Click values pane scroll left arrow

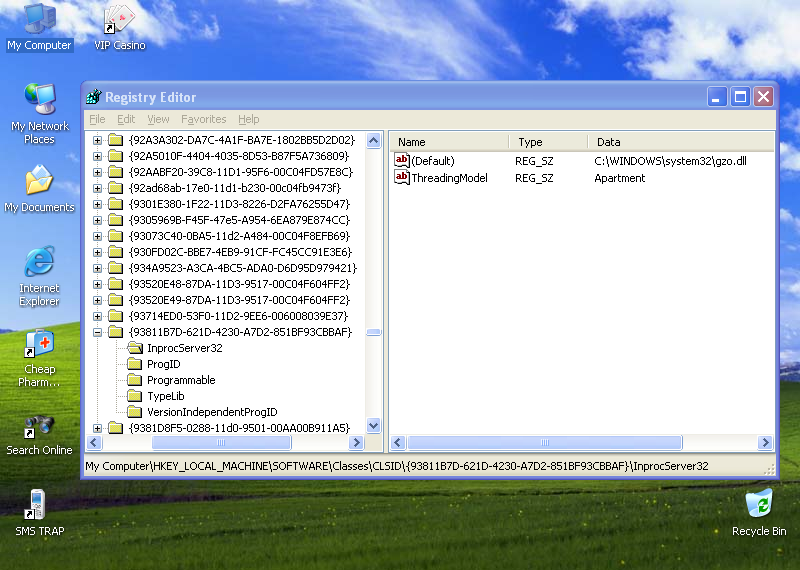[x=398, y=442]
